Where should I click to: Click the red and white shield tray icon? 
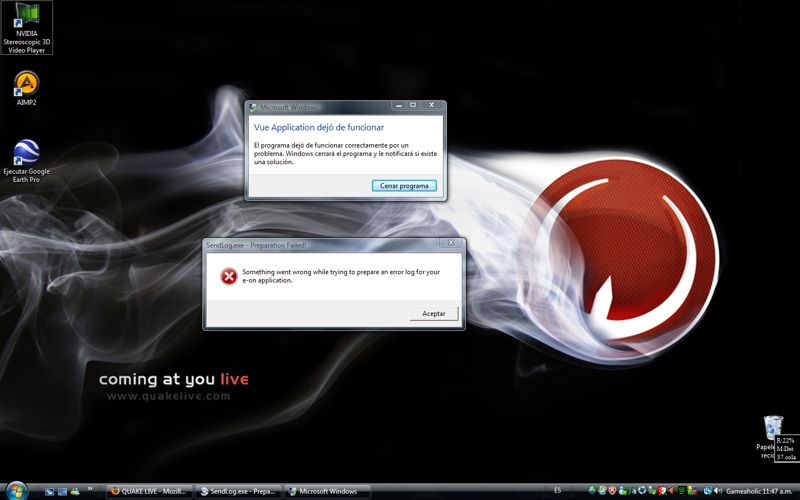[661, 491]
